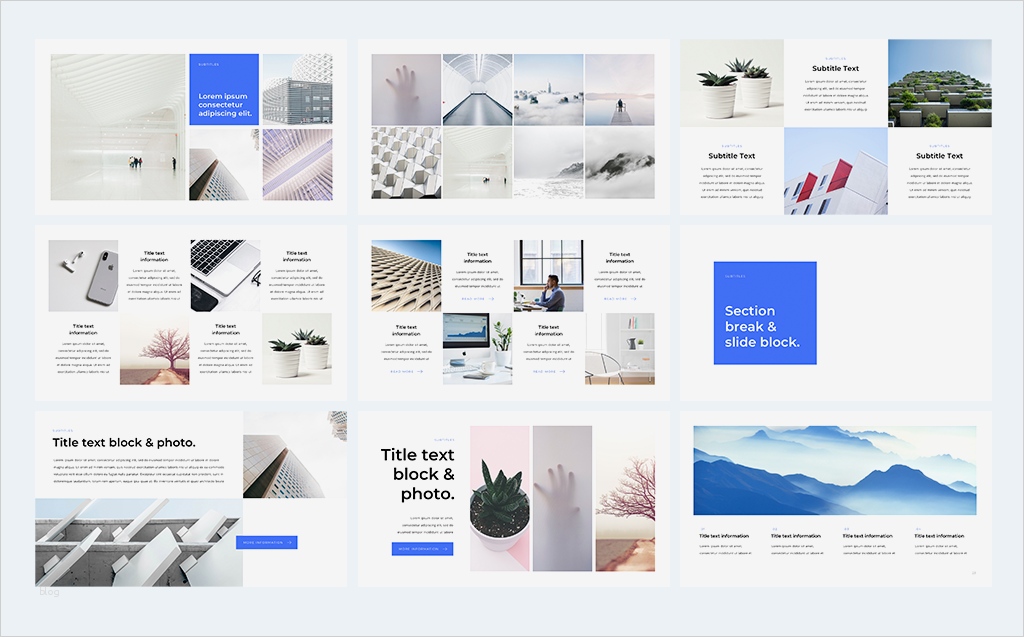This screenshot has width=1024, height=637.
Task: Click the 'Subtitle Text' heading below the succulents photo
Action: point(731,155)
